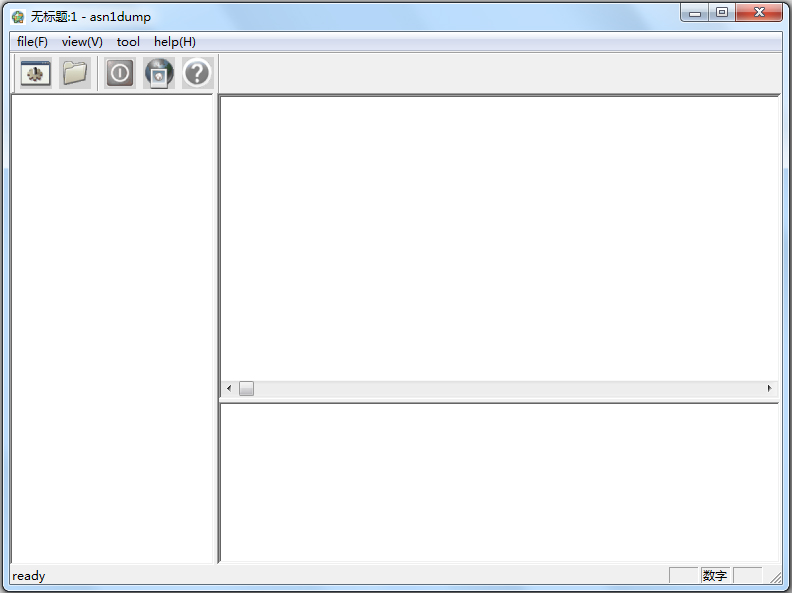Screen dimensions: 792x593
Task: Click inside the upper right content pane
Action: 499,238
